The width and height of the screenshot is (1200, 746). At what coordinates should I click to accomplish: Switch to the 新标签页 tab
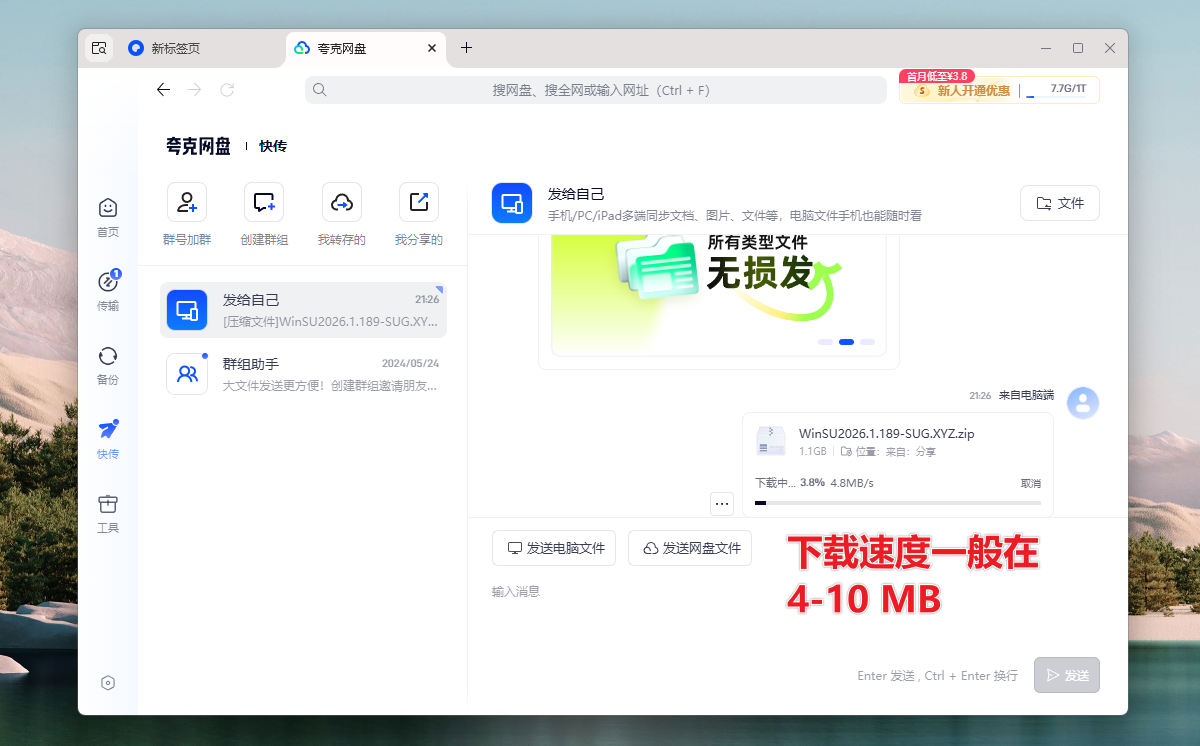[x=175, y=48]
